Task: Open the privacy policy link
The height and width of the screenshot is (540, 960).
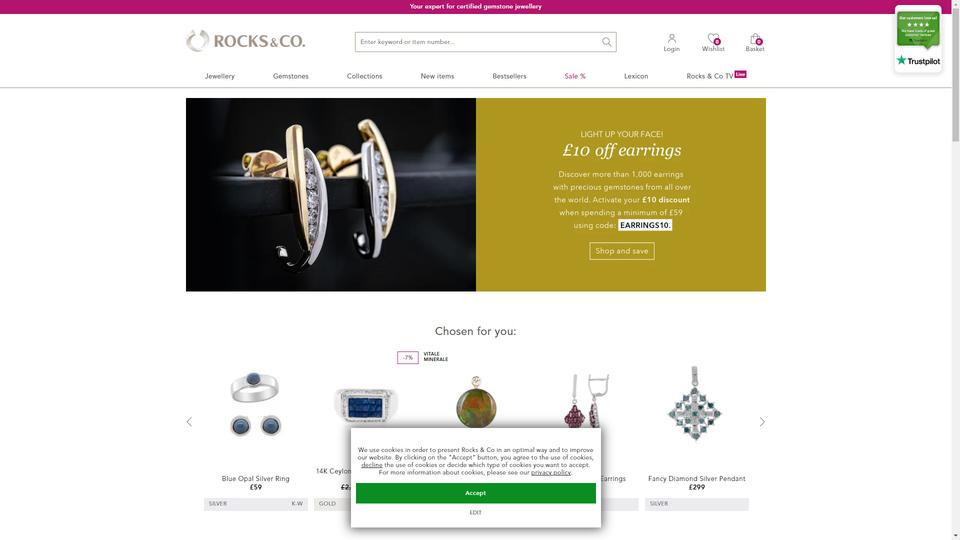Action: coord(550,473)
